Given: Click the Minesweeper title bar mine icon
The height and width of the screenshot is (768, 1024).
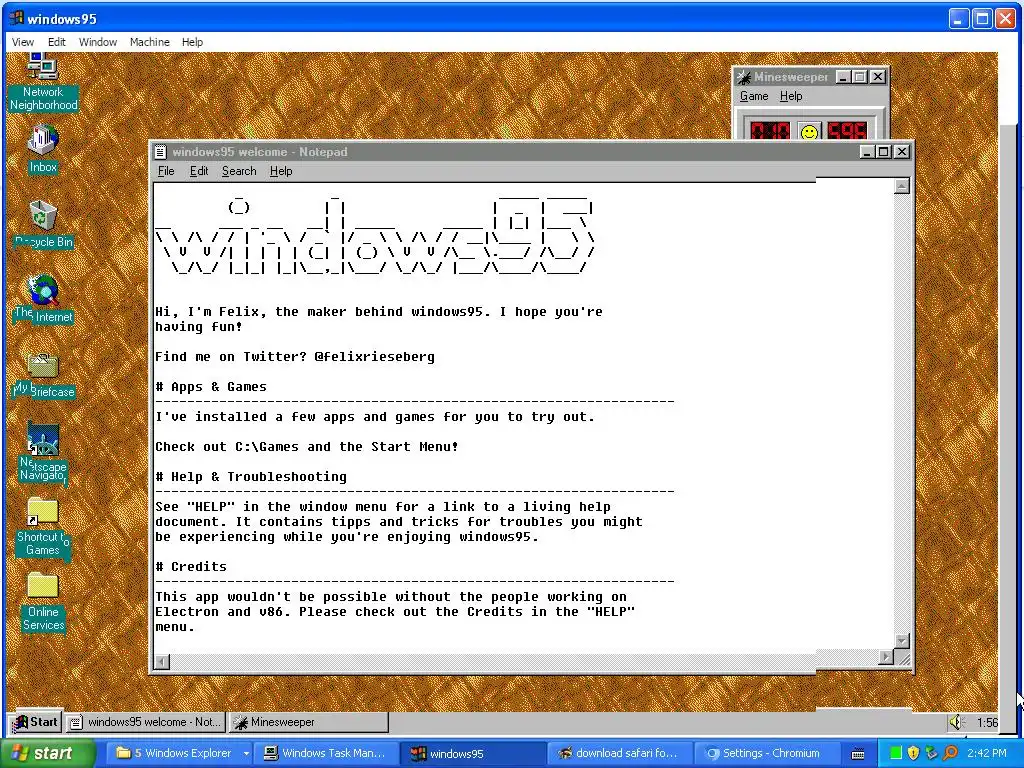Looking at the screenshot, I should click(743, 77).
